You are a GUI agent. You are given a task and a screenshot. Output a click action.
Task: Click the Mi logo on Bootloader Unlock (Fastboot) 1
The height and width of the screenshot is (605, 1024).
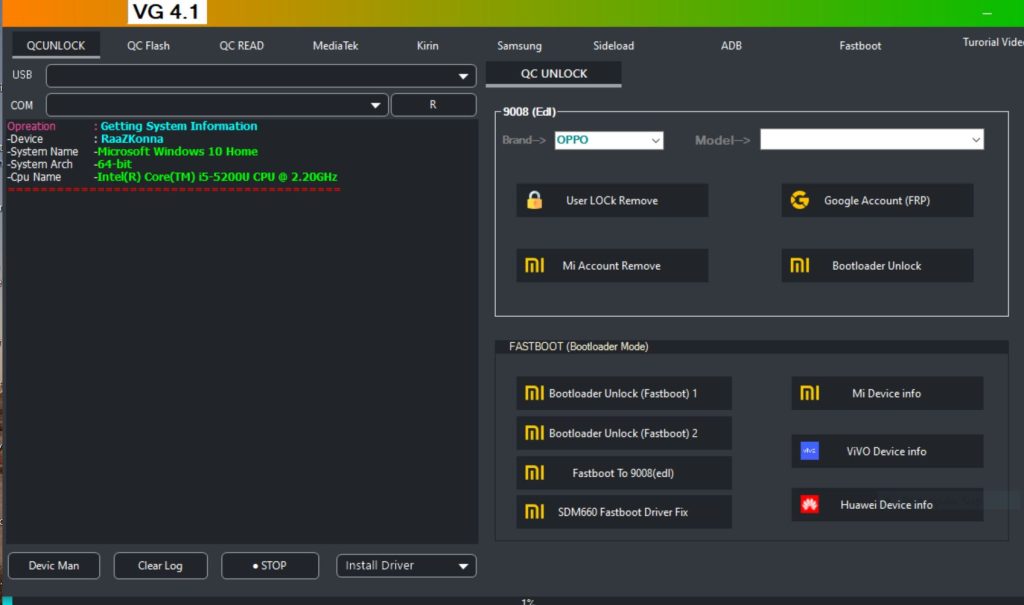click(534, 393)
